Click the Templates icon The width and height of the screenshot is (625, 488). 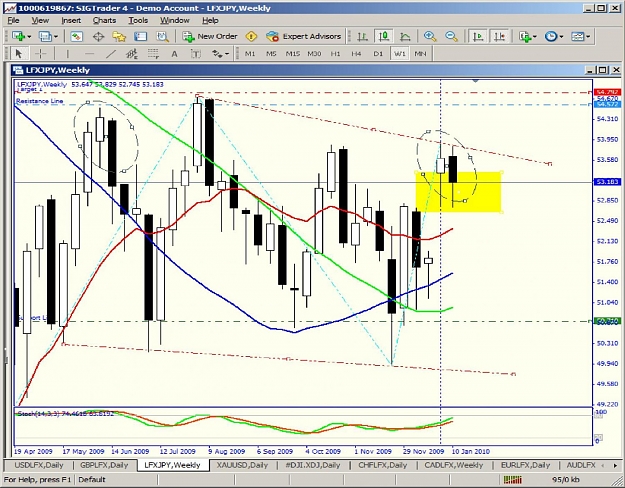point(578,37)
